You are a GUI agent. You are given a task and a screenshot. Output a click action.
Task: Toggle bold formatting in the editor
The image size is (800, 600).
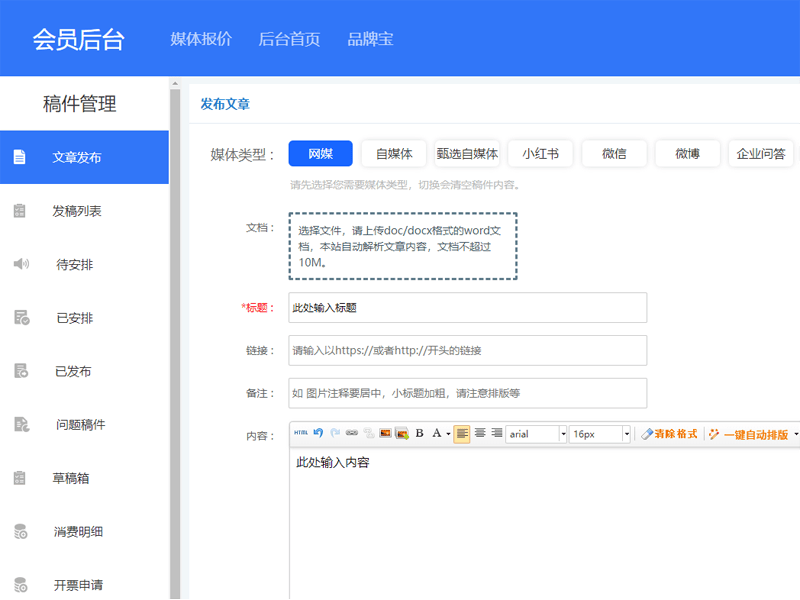point(418,434)
